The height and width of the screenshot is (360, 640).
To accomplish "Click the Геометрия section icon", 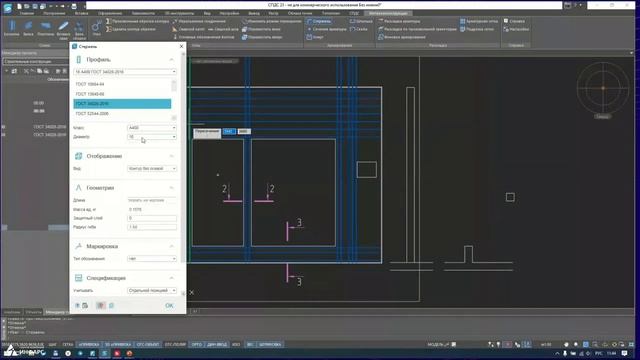I will point(78,188).
